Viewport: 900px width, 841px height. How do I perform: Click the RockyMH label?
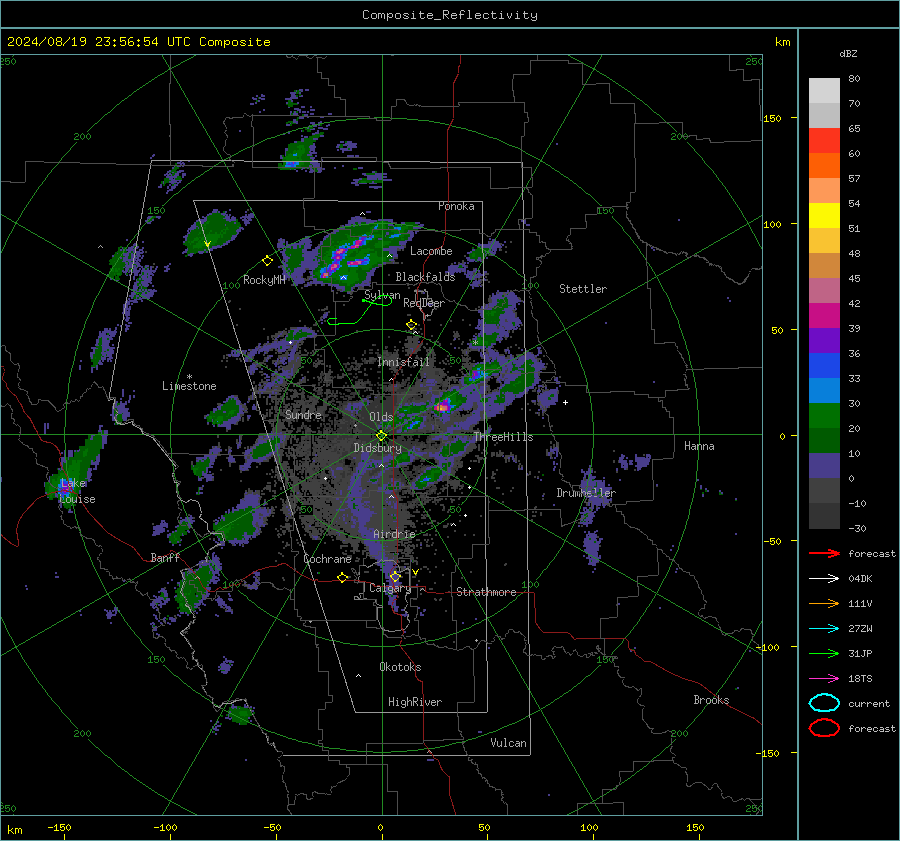pos(264,280)
